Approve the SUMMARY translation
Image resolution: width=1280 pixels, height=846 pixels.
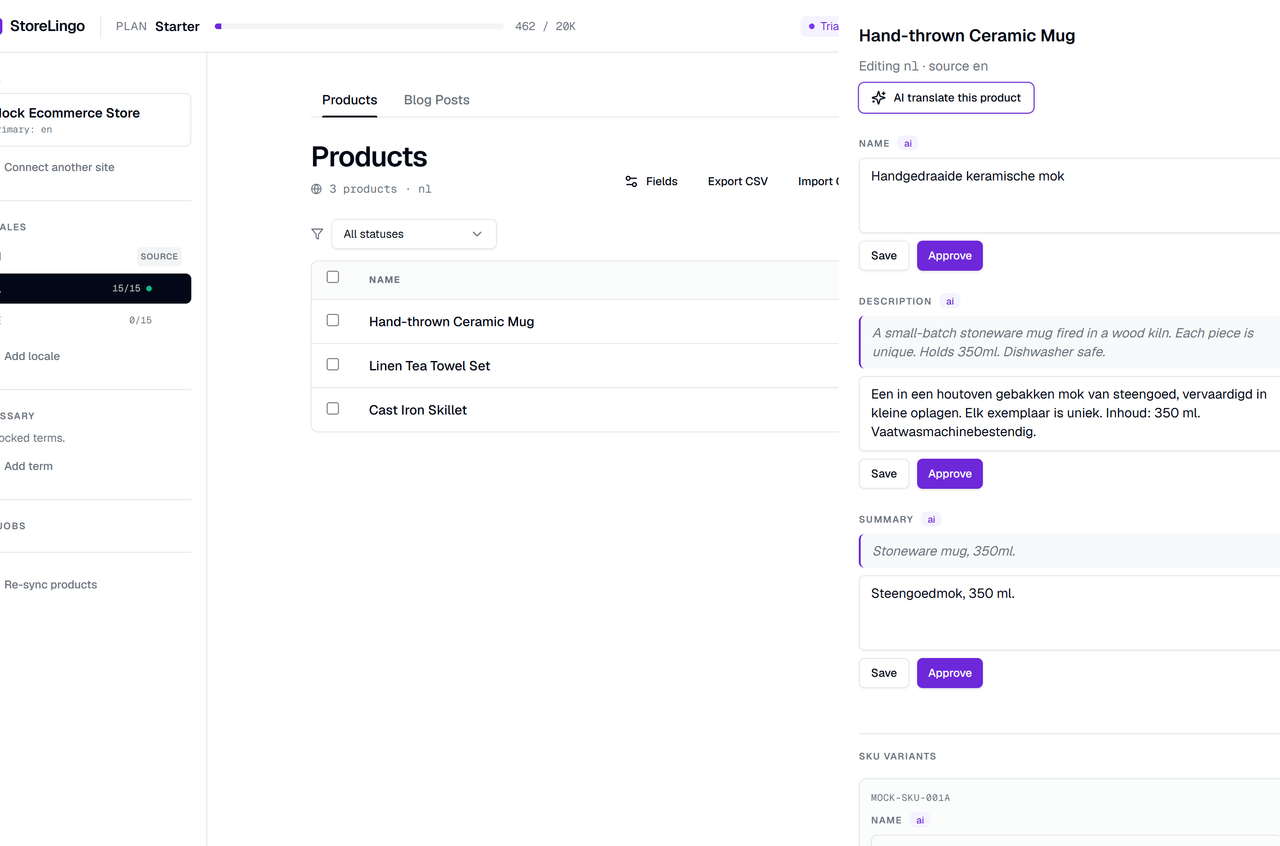950,673
